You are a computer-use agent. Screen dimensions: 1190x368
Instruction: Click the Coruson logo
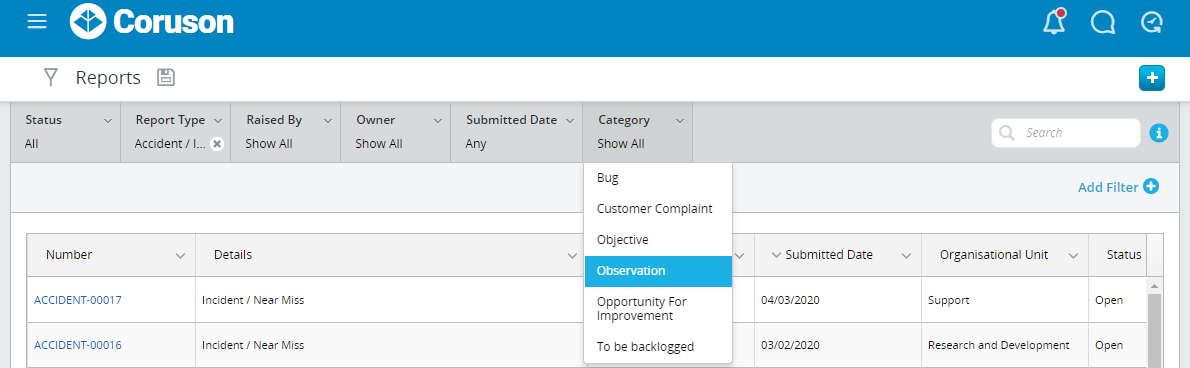click(152, 22)
